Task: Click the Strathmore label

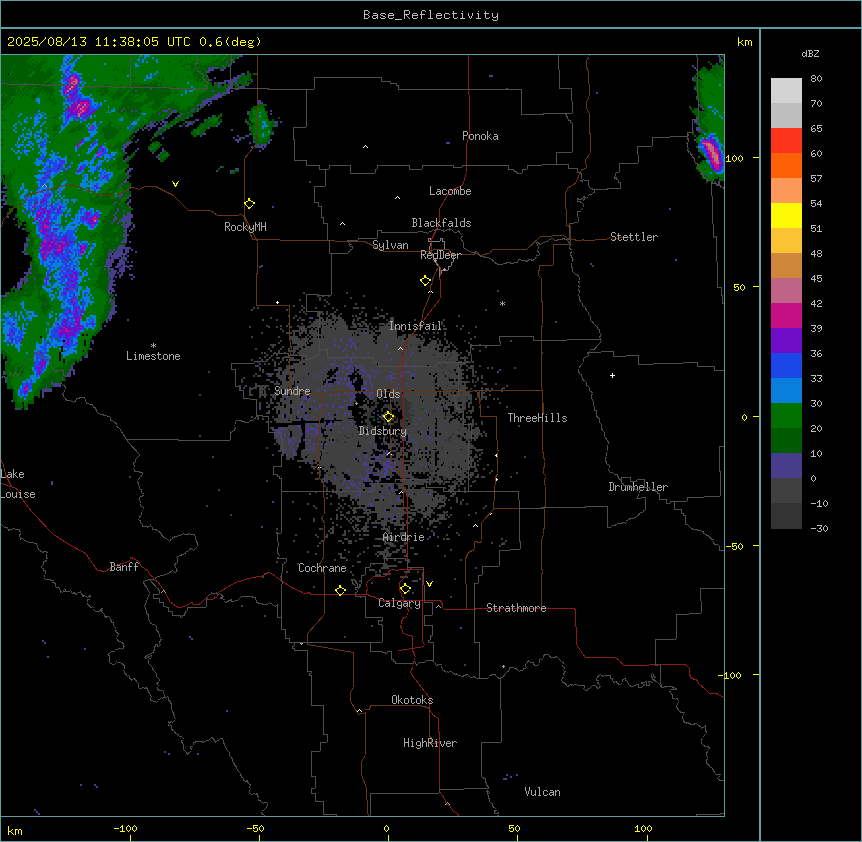Action: point(516,608)
